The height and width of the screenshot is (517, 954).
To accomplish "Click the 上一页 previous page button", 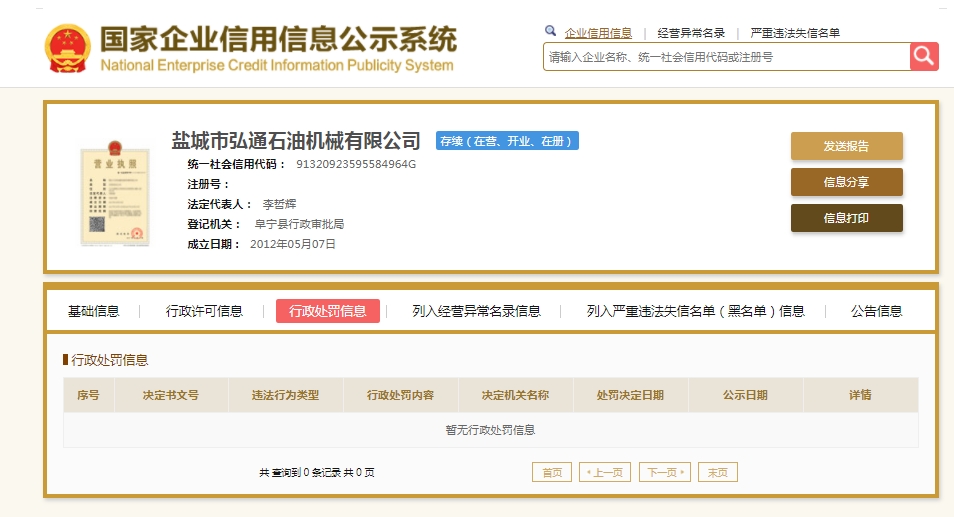I will click(x=605, y=472).
